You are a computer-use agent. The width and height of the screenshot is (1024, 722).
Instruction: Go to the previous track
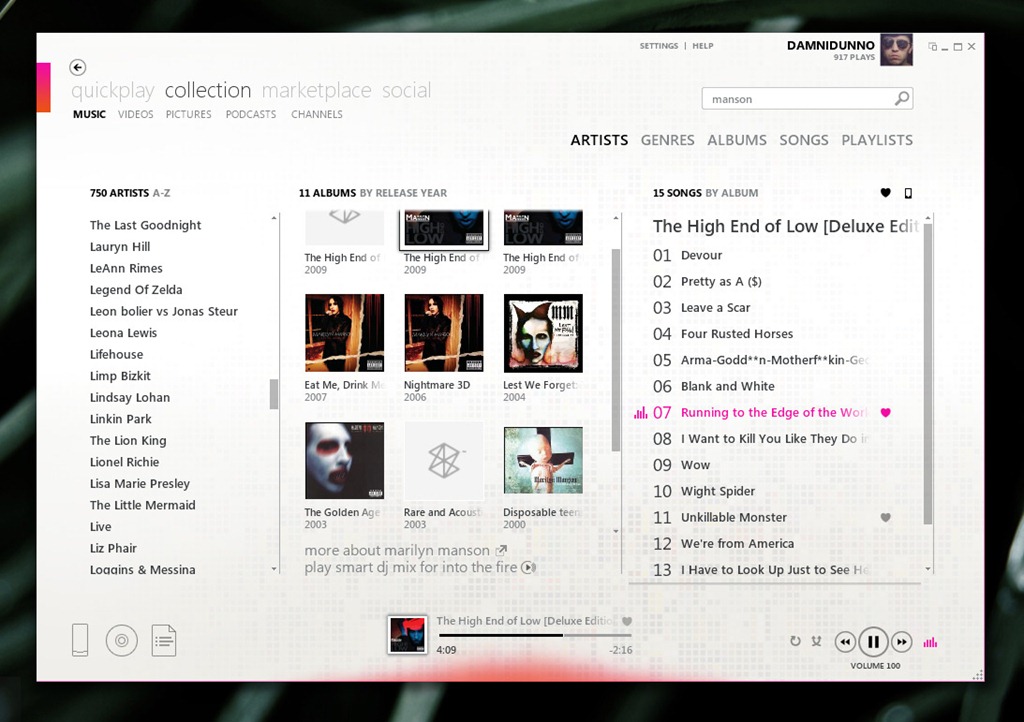pyautogui.click(x=845, y=642)
